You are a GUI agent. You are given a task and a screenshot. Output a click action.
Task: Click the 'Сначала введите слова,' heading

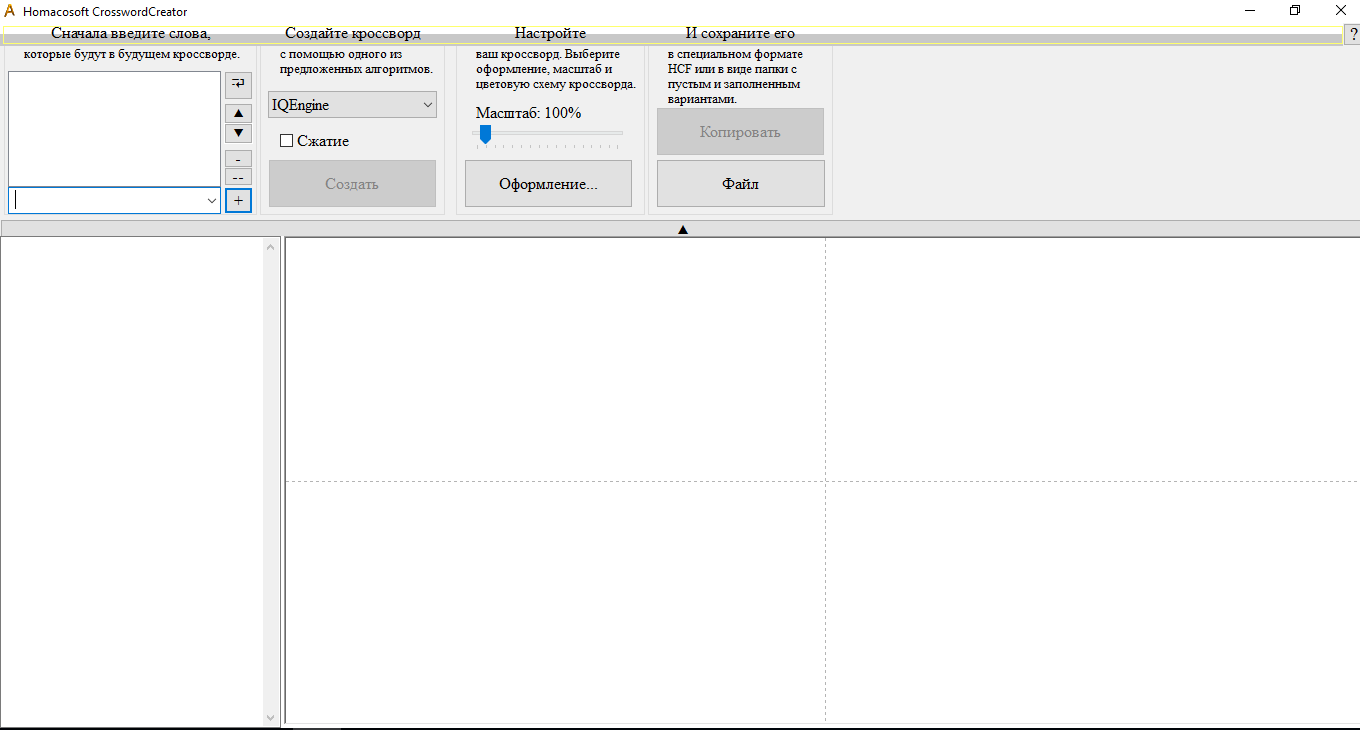(x=131, y=34)
